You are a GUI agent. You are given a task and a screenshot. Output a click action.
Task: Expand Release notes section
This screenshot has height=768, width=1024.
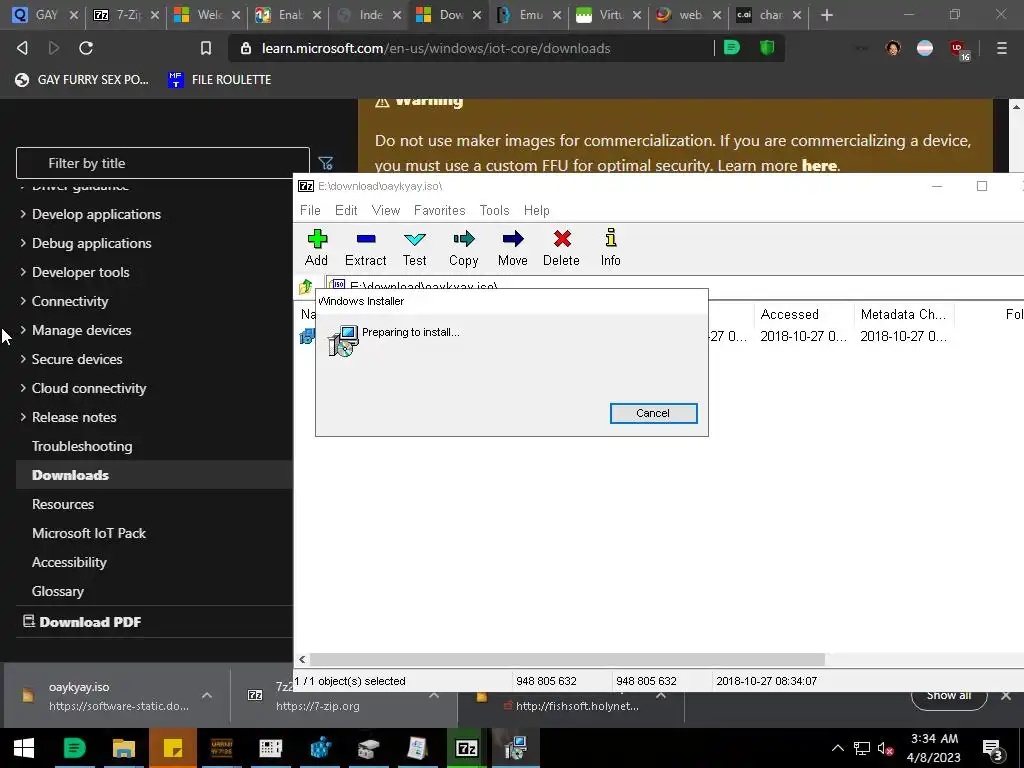[74, 417]
